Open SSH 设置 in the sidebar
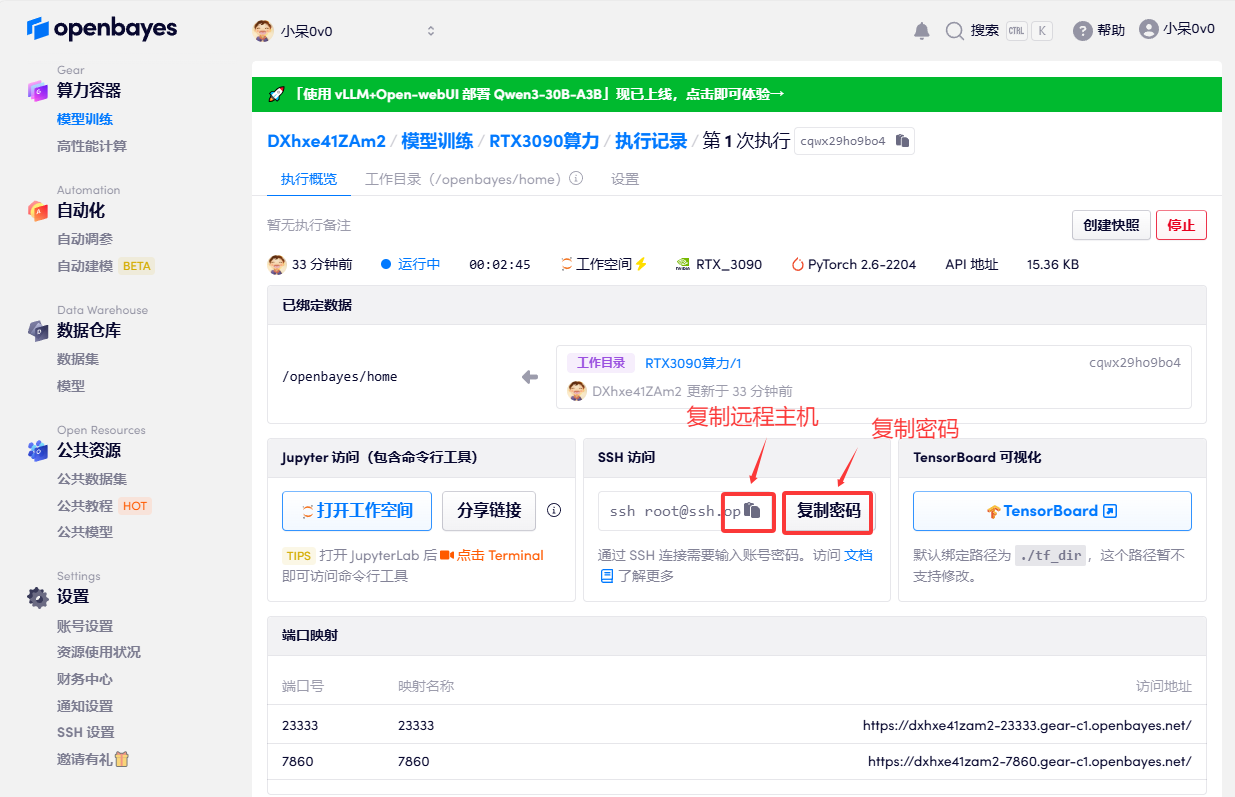Viewport: 1235px width, 797px height. pyautogui.click(x=86, y=732)
